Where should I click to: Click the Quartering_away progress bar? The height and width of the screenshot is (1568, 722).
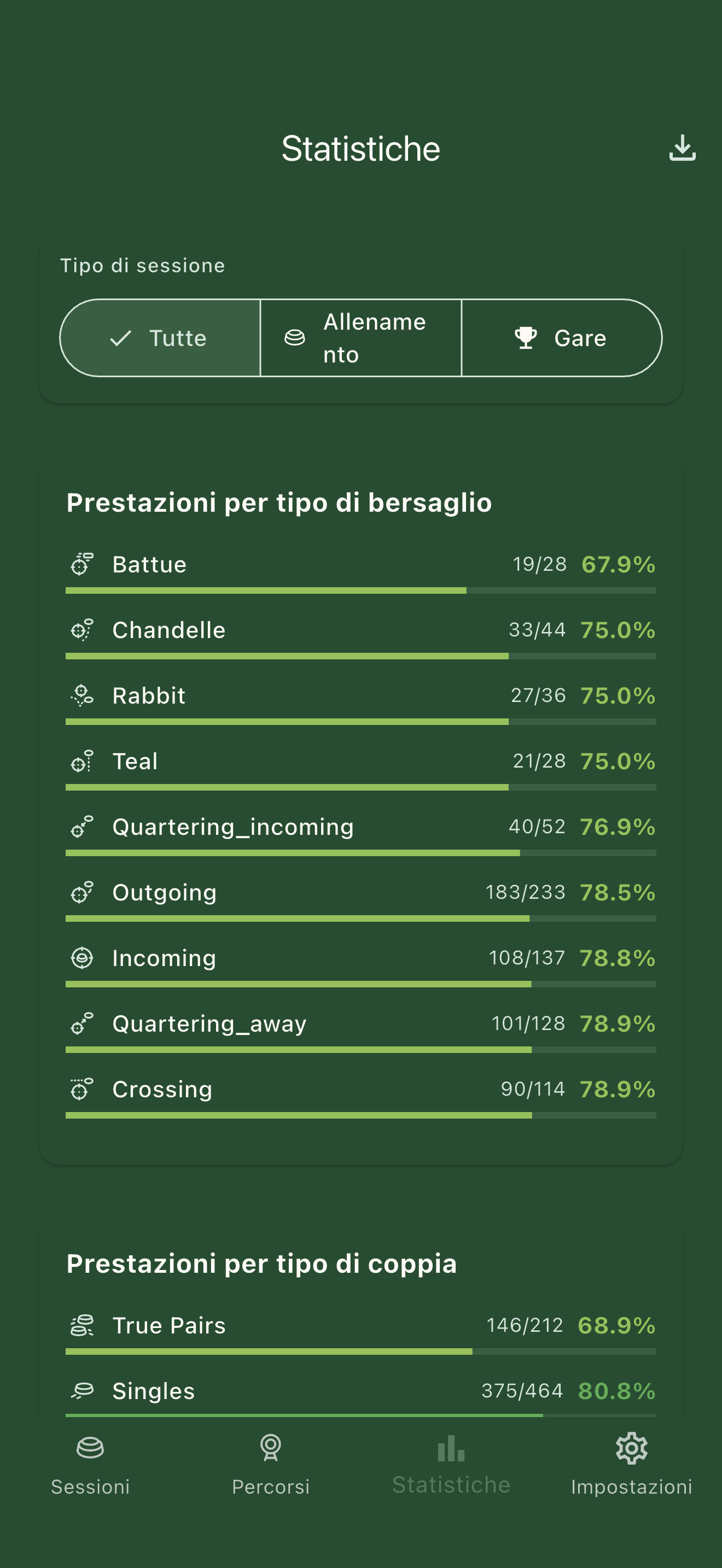(360, 1050)
